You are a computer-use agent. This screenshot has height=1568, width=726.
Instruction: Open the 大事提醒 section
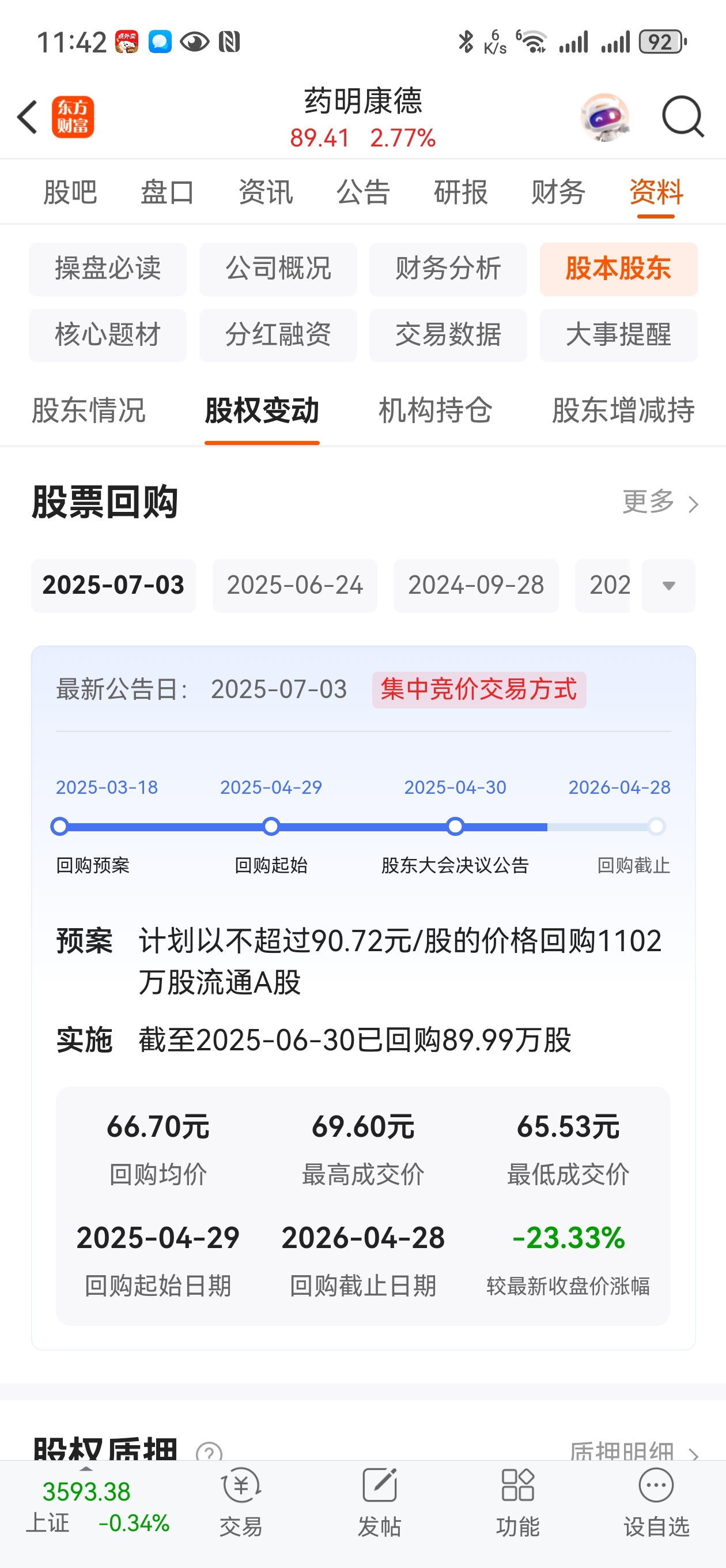(618, 335)
